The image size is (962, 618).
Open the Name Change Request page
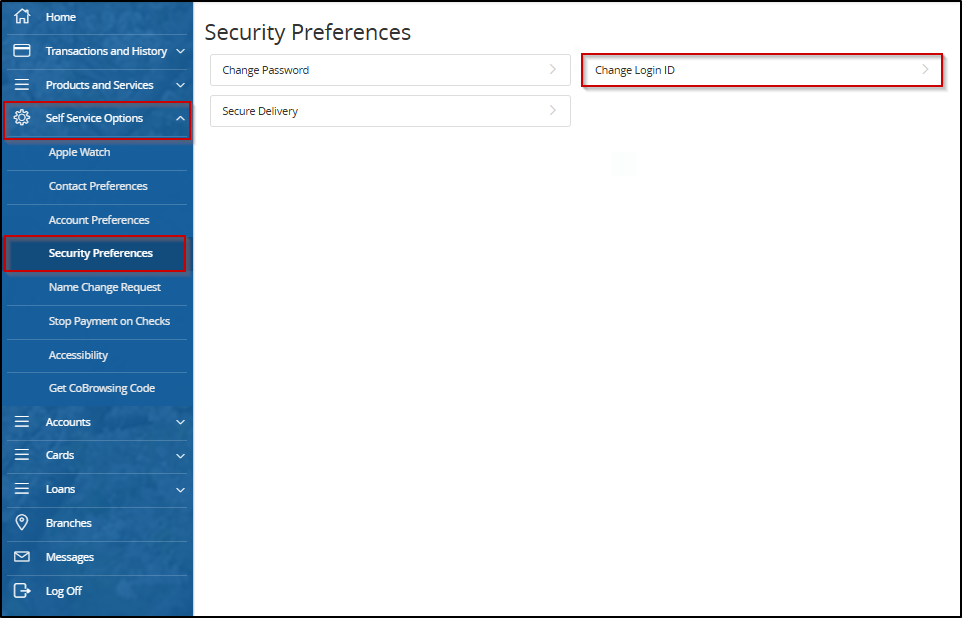click(x=105, y=287)
